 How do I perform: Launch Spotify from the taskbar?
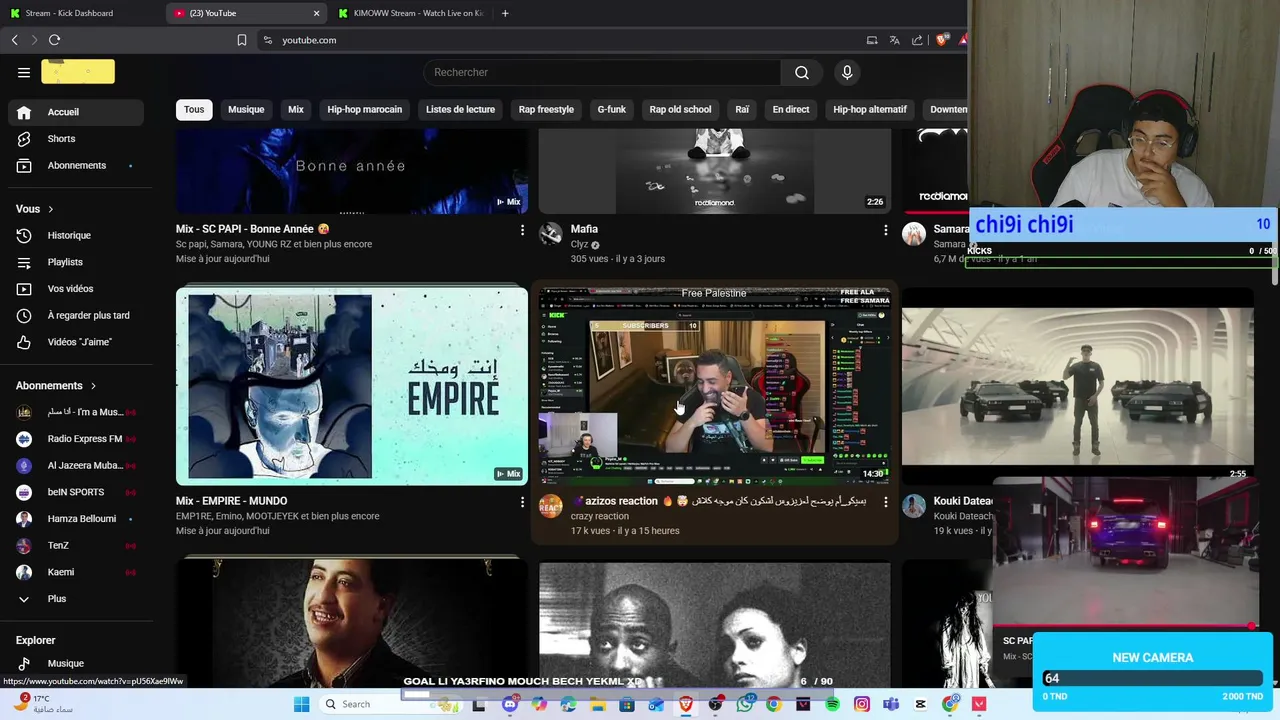pos(833,704)
